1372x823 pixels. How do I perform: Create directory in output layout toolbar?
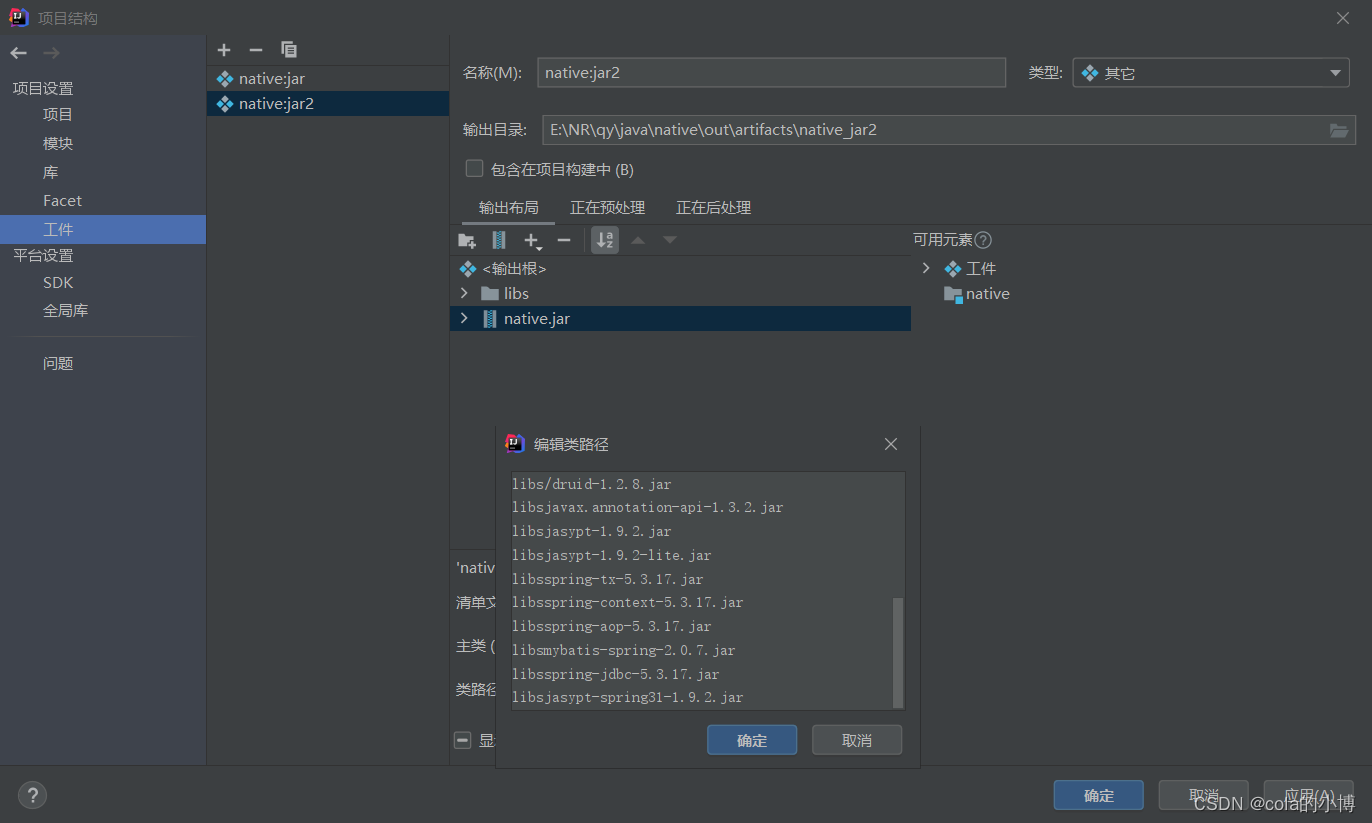point(467,240)
